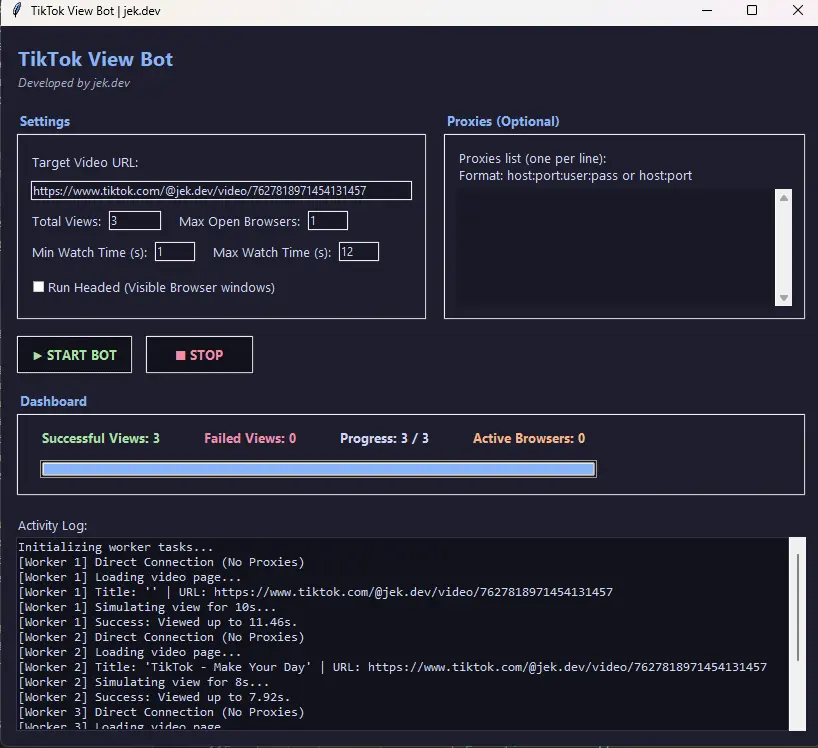Image resolution: width=818 pixels, height=748 pixels.
Task: Click the Activity Log: label
Action: (53, 525)
